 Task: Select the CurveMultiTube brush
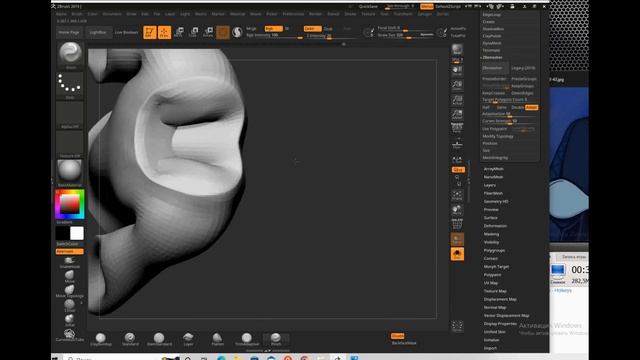[x=70, y=336]
